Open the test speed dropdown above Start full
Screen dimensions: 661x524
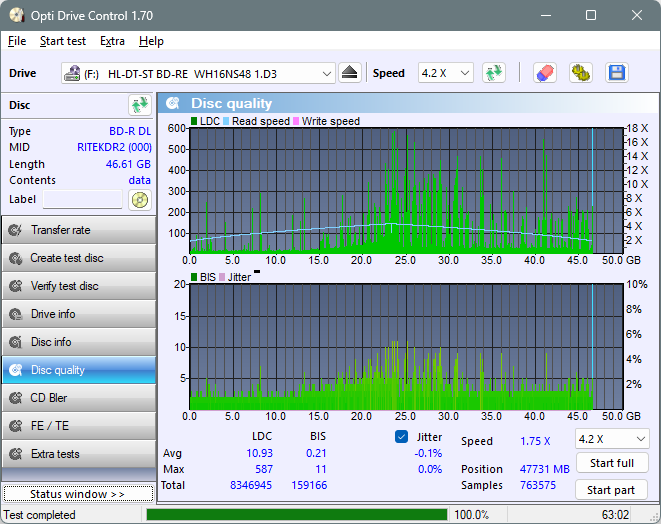pyautogui.click(x=611, y=439)
